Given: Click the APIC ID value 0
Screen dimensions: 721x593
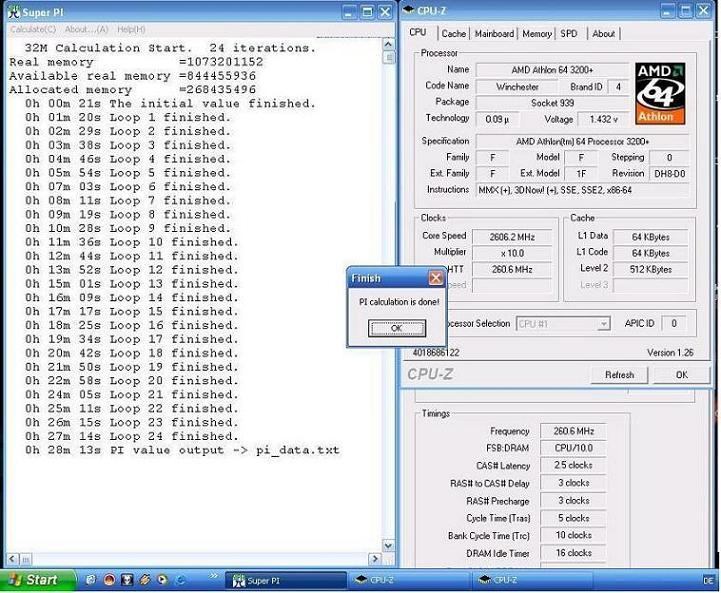Looking at the screenshot, I should pos(674,324).
